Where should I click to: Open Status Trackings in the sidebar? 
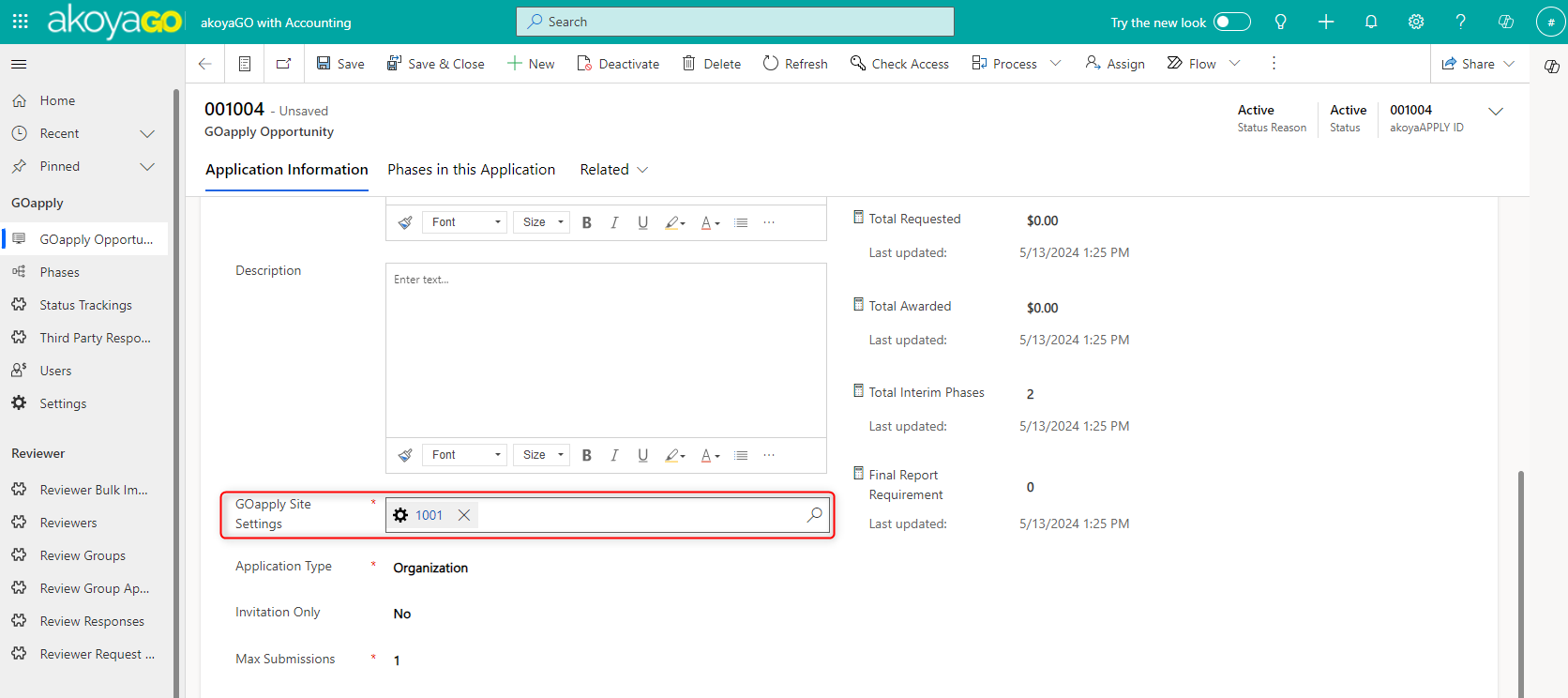tap(87, 305)
